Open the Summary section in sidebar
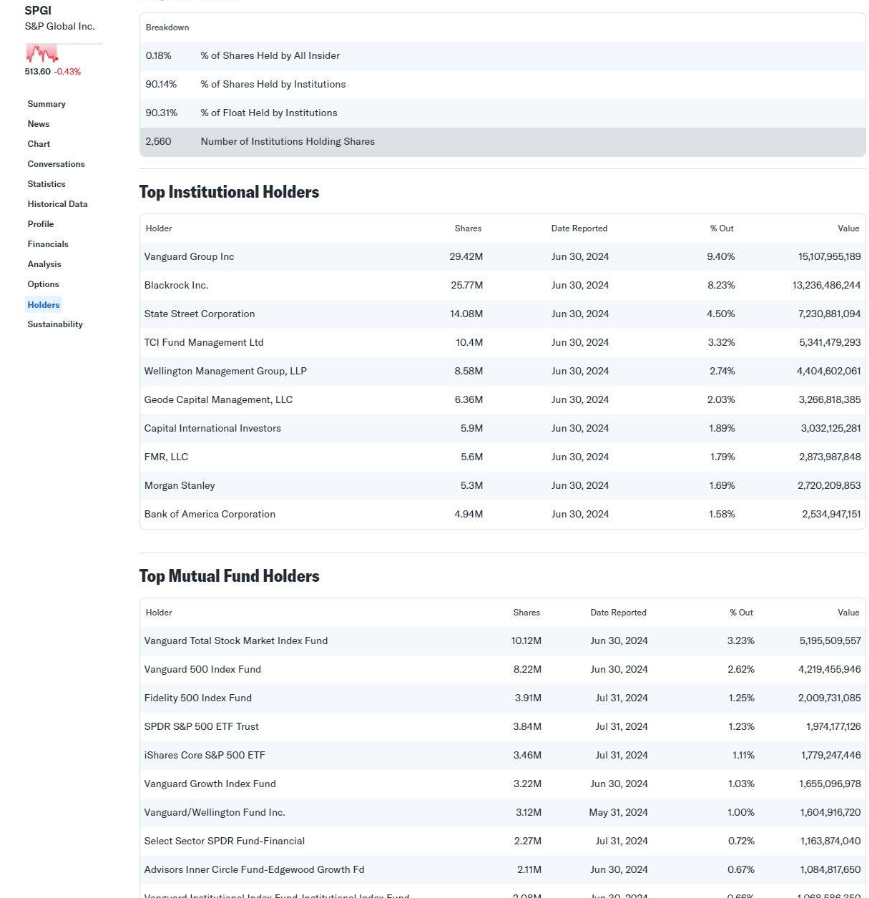 tap(46, 104)
